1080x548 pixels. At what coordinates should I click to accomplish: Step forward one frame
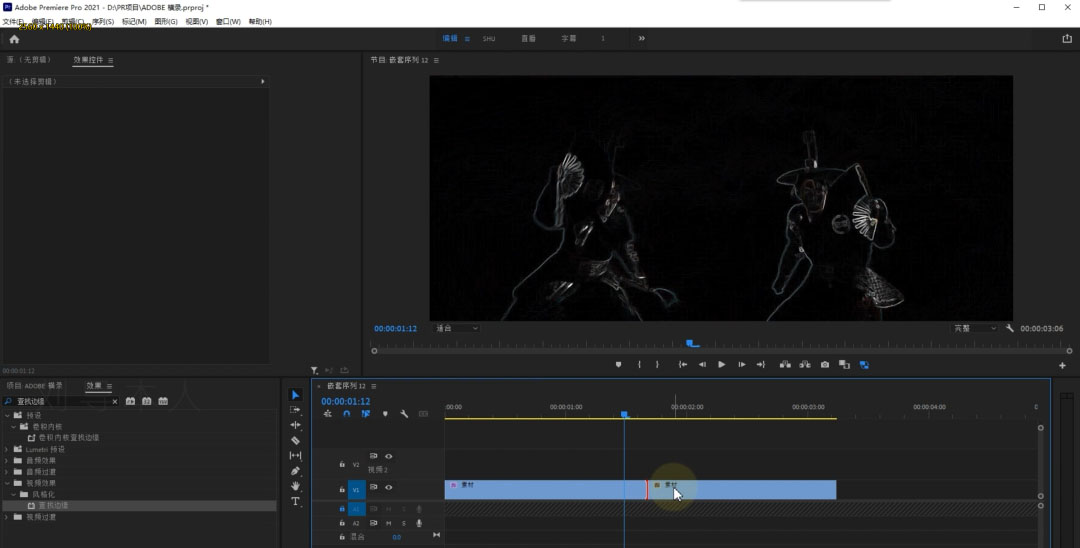[x=741, y=365]
